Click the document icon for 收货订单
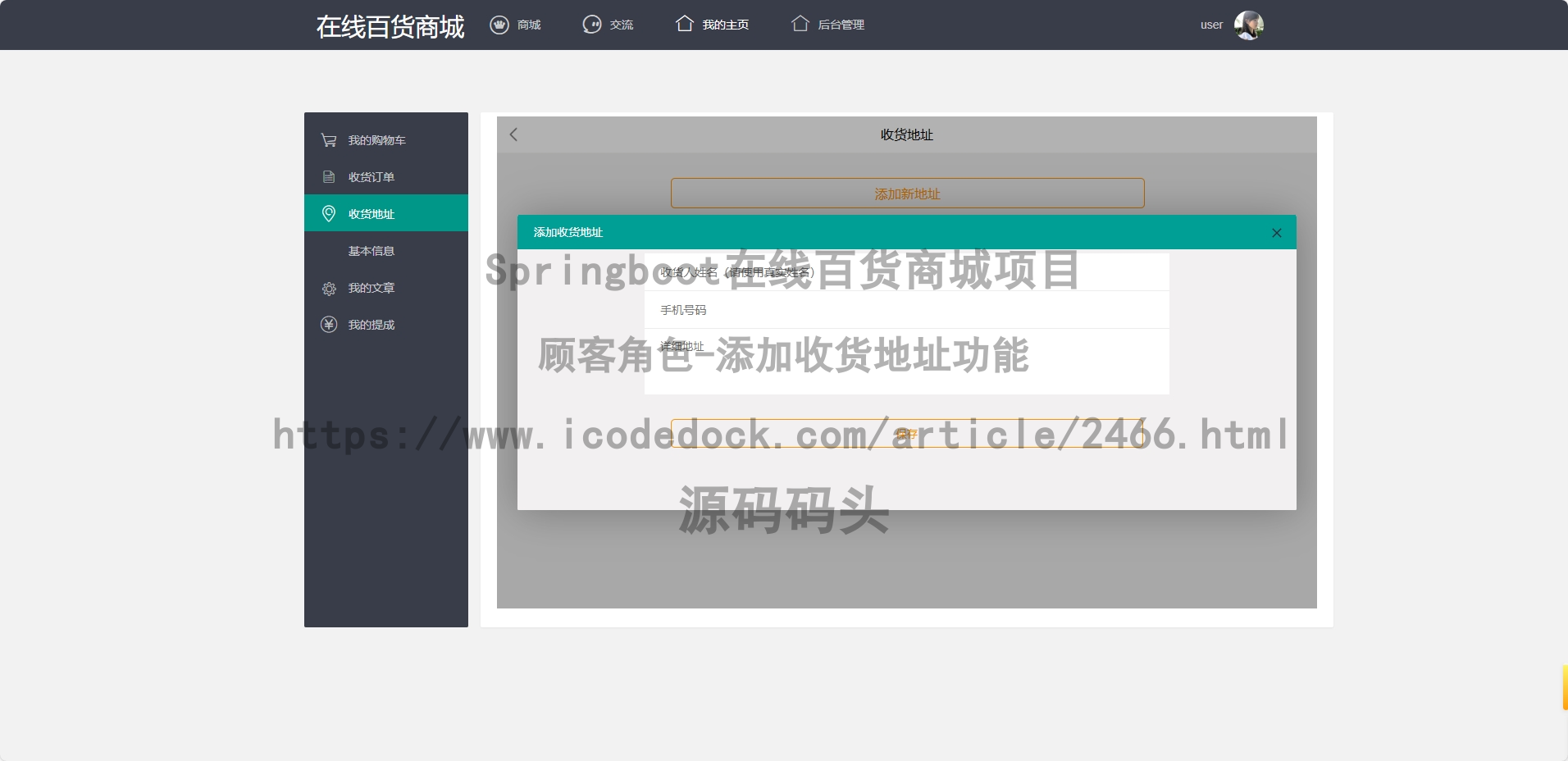This screenshot has width=1568, height=761. click(329, 177)
